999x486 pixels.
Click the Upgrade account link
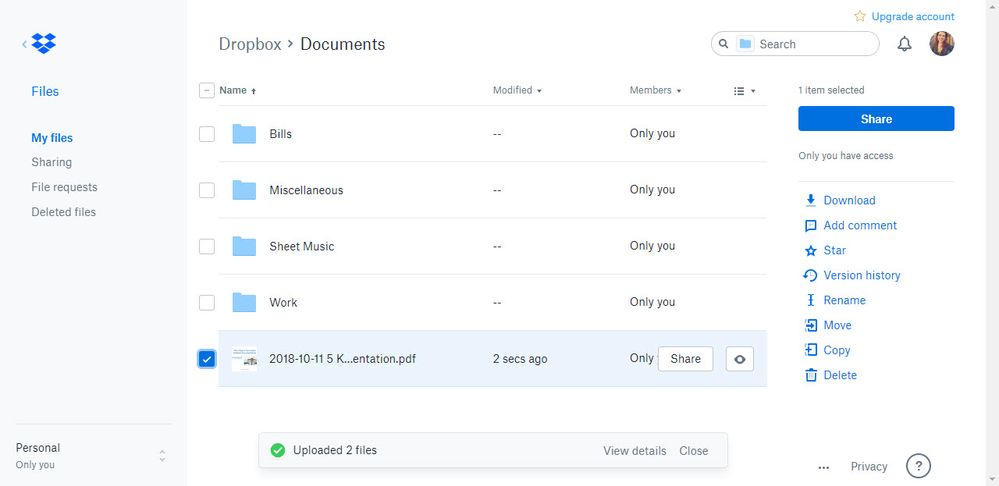[912, 17]
